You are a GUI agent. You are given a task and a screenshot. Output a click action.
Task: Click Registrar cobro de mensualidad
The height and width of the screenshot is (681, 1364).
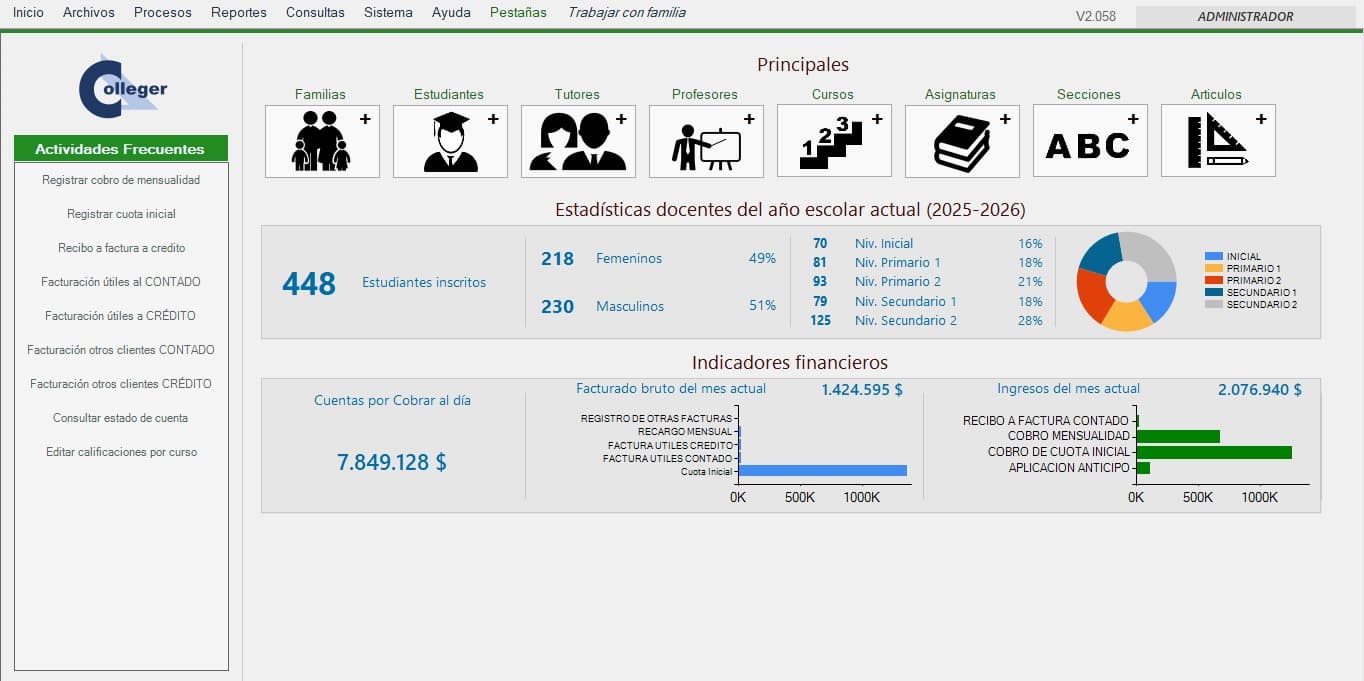pyautogui.click(x=121, y=180)
